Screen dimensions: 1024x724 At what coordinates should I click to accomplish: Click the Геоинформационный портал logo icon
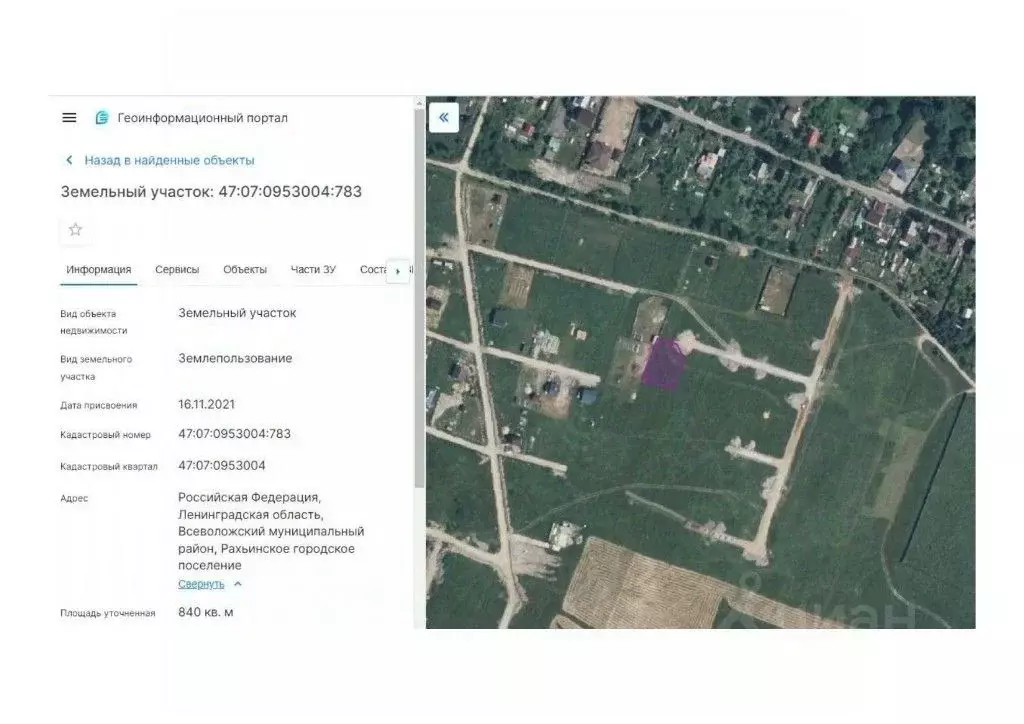click(101, 118)
